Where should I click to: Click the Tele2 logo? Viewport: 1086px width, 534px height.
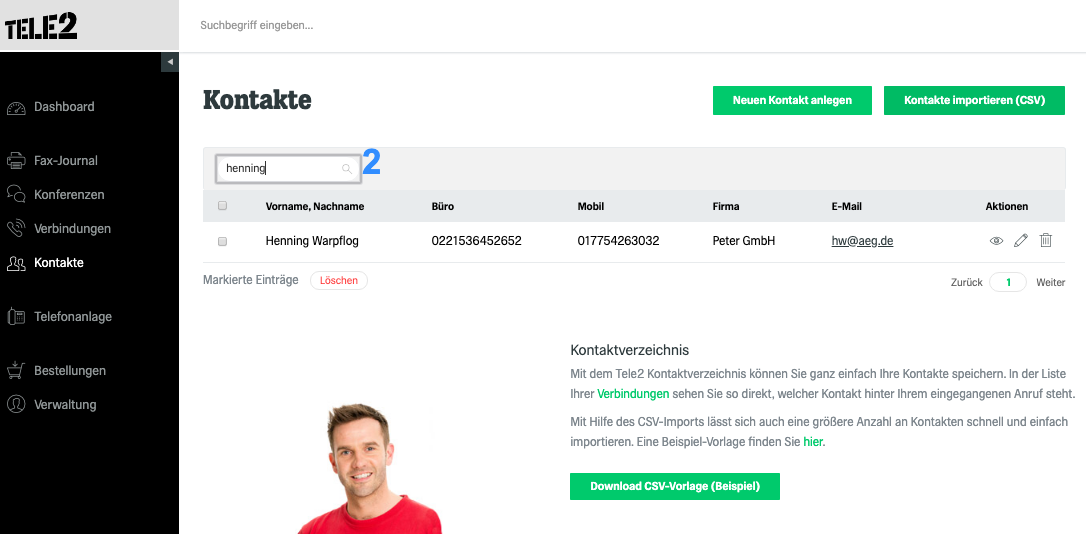click(42, 26)
